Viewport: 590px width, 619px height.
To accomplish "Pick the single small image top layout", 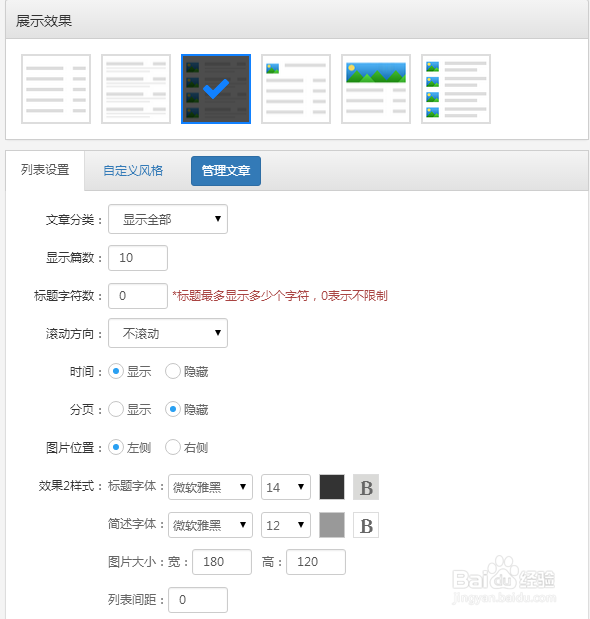I will click(x=296, y=89).
